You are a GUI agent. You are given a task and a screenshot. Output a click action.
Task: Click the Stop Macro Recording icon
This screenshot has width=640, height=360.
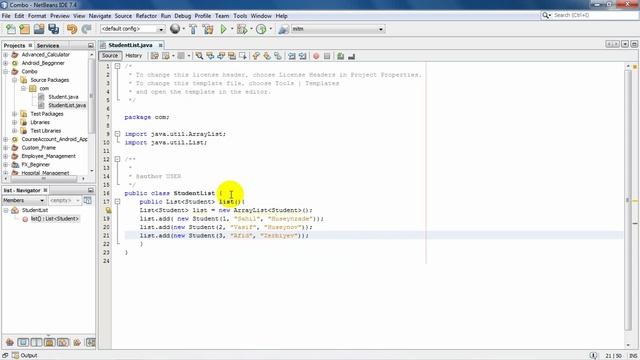(x=327, y=56)
